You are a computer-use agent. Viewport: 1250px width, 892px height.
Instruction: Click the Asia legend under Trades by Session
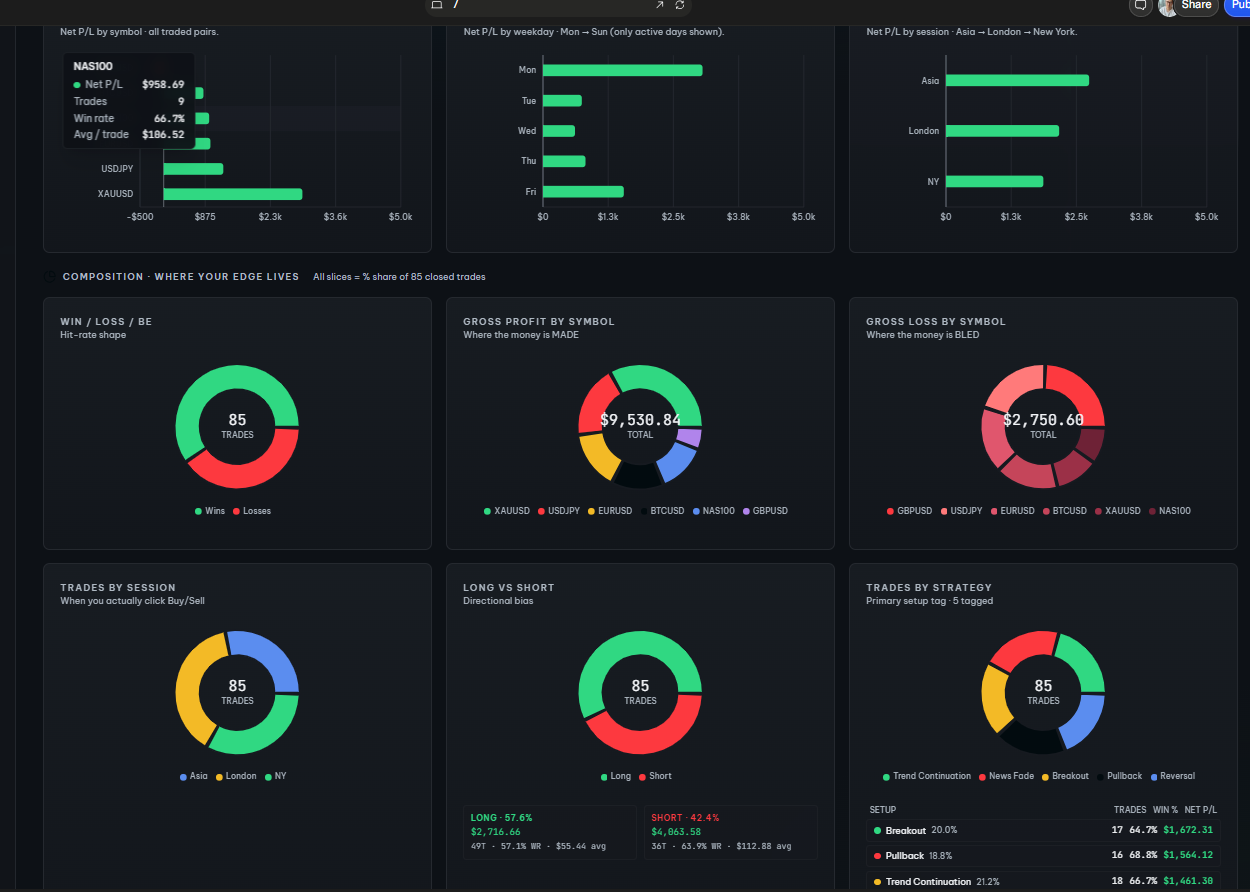pyautogui.click(x=194, y=776)
